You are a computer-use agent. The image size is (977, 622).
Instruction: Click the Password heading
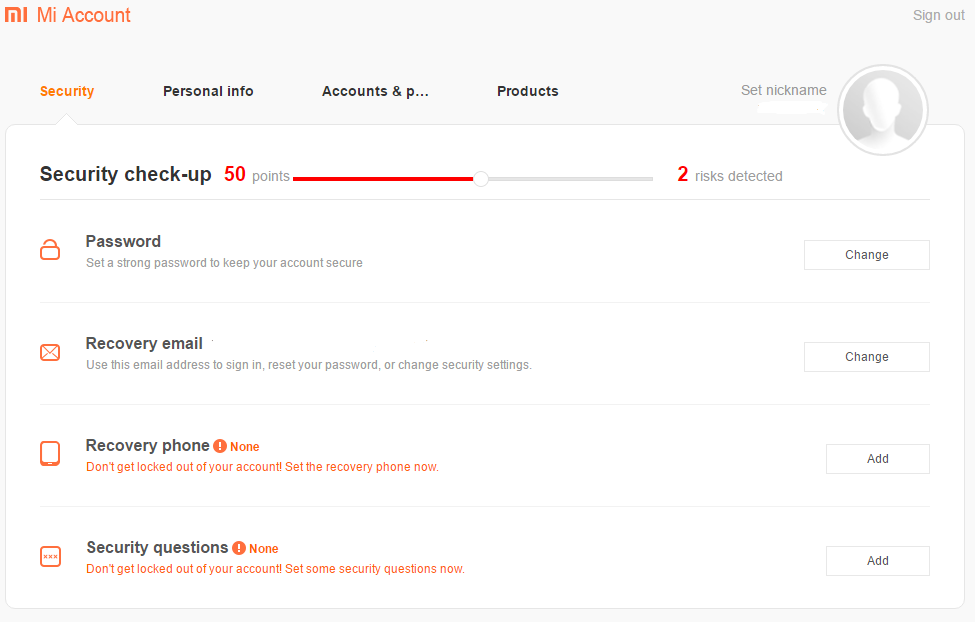point(123,241)
